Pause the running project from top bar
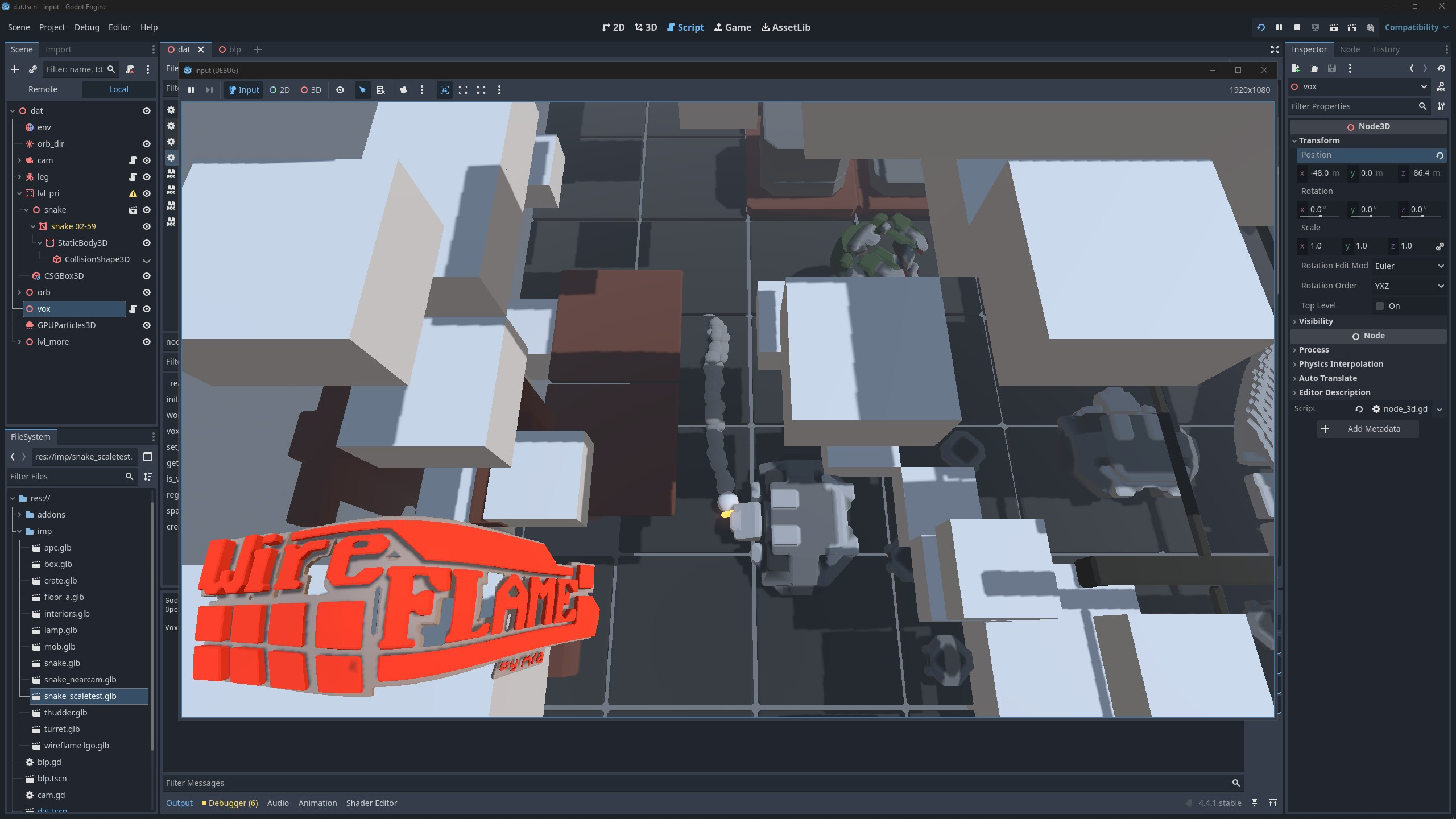The width and height of the screenshot is (1456, 819). (1279, 27)
